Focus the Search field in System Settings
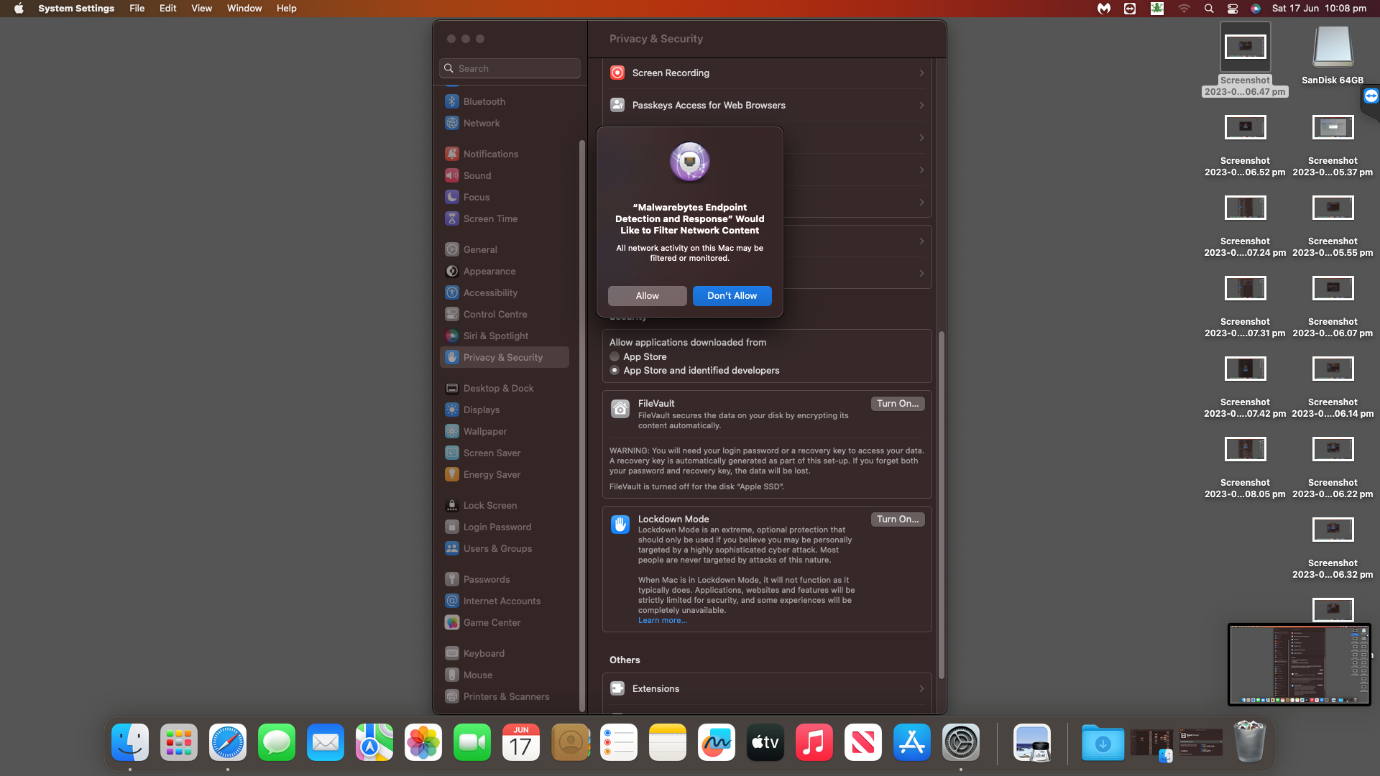 (x=510, y=68)
